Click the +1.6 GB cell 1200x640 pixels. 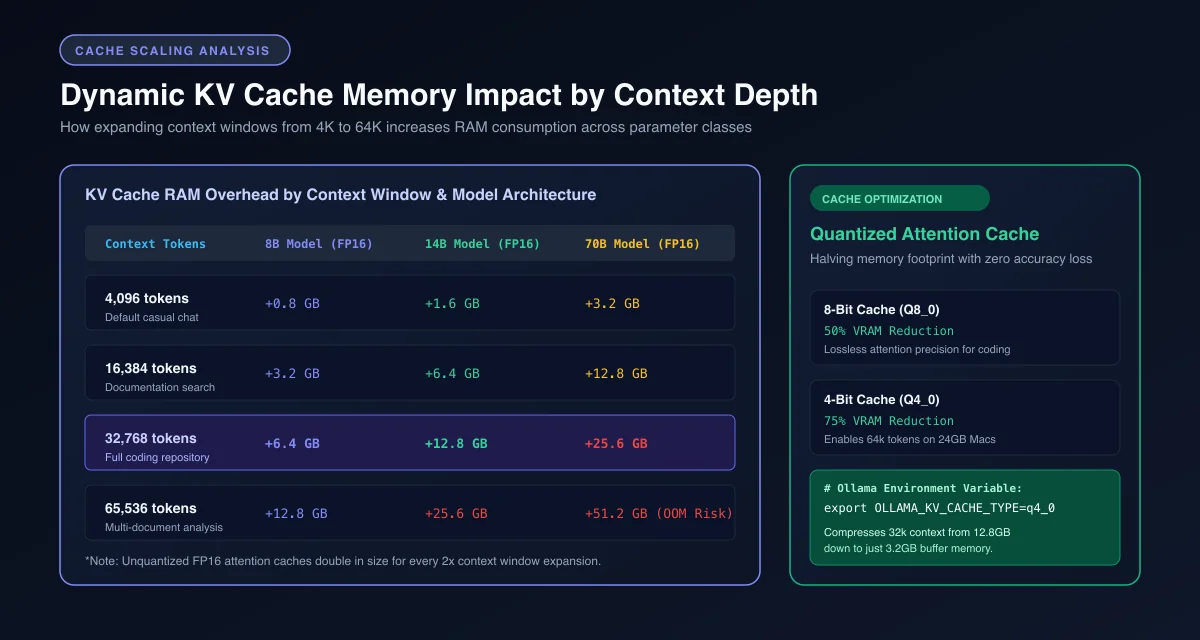[452, 303]
